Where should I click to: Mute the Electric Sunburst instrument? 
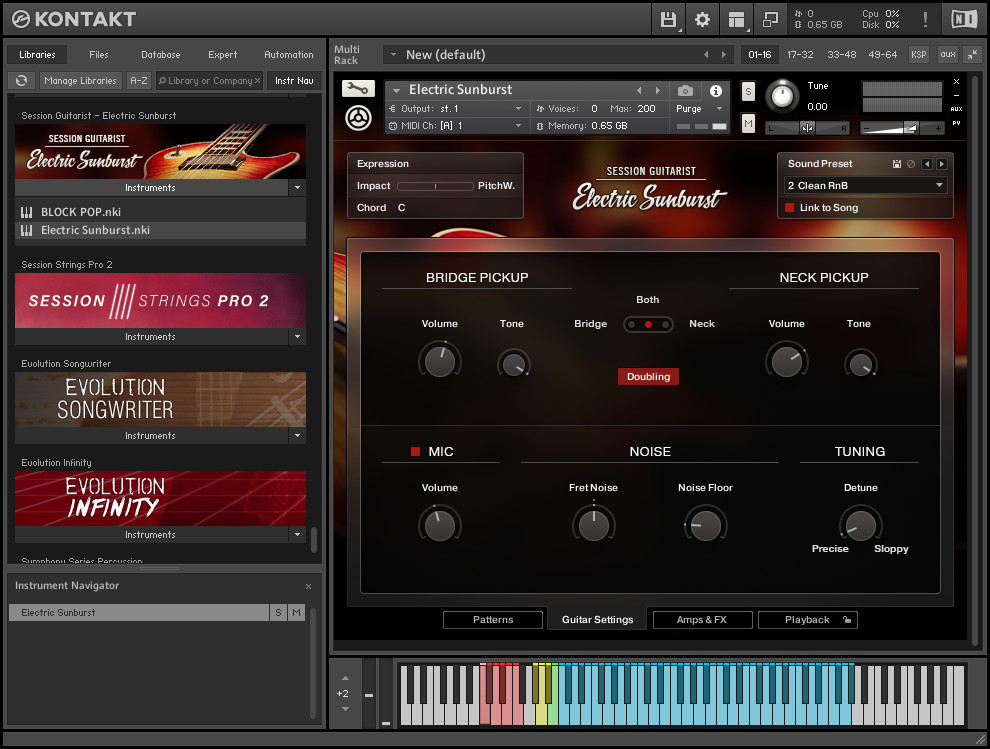pyautogui.click(x=748, y=123)
